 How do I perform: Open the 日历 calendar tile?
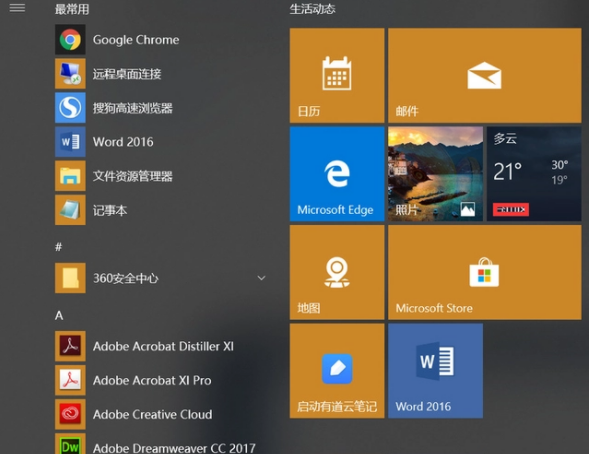point(337,75)
